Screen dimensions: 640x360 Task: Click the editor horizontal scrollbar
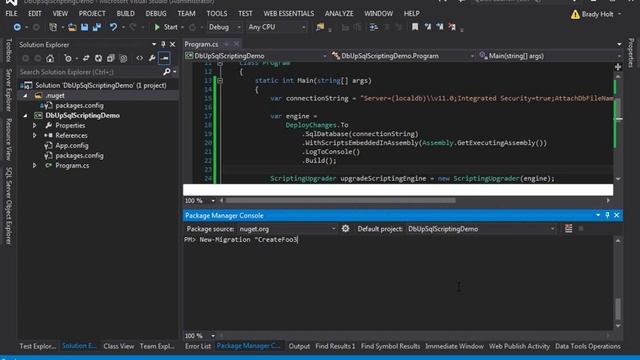click(x=340, y=200)
